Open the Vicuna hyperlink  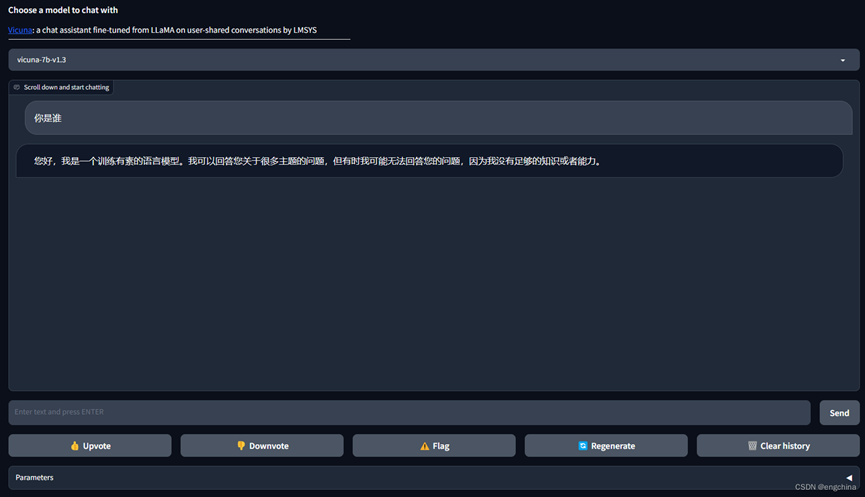[20, 31]
